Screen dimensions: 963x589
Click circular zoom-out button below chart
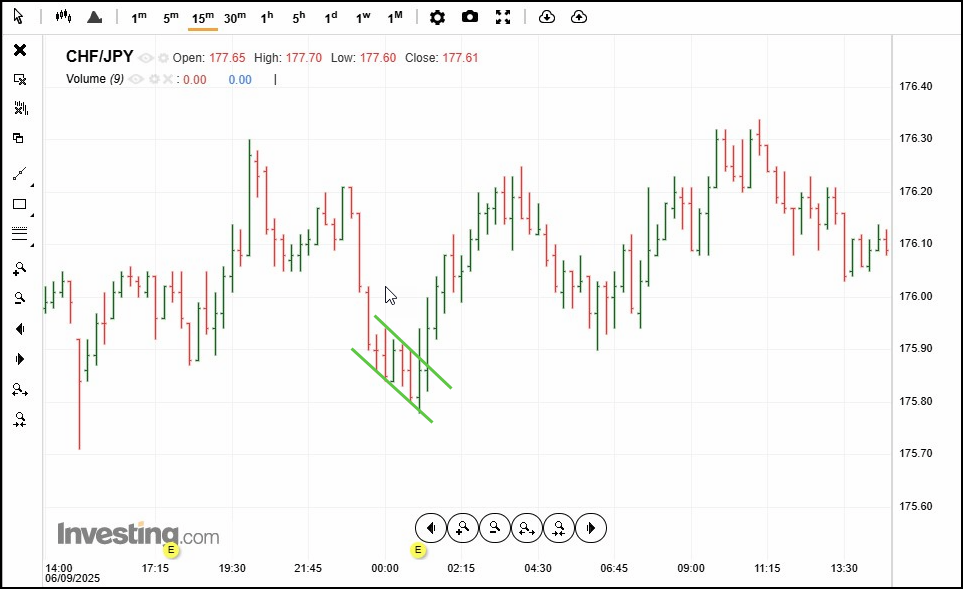(x=494, y=528)
